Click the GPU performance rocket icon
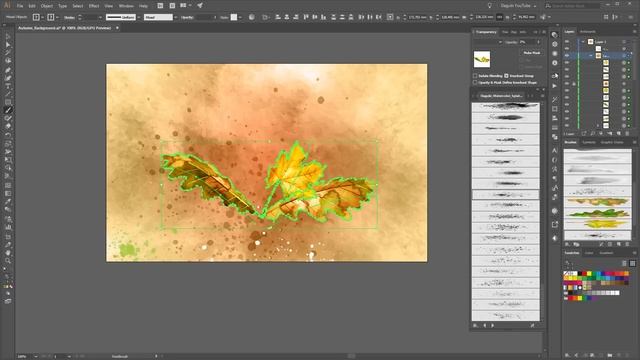 (x=200, y=6)
